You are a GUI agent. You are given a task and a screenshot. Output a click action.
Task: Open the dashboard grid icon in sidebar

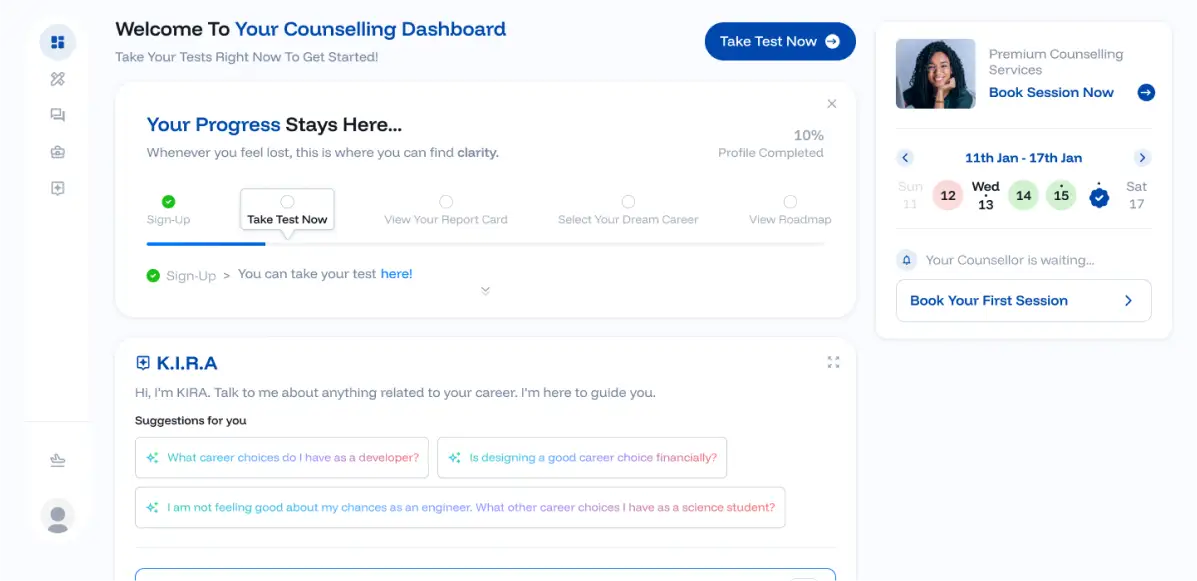(x=57, y=41)
